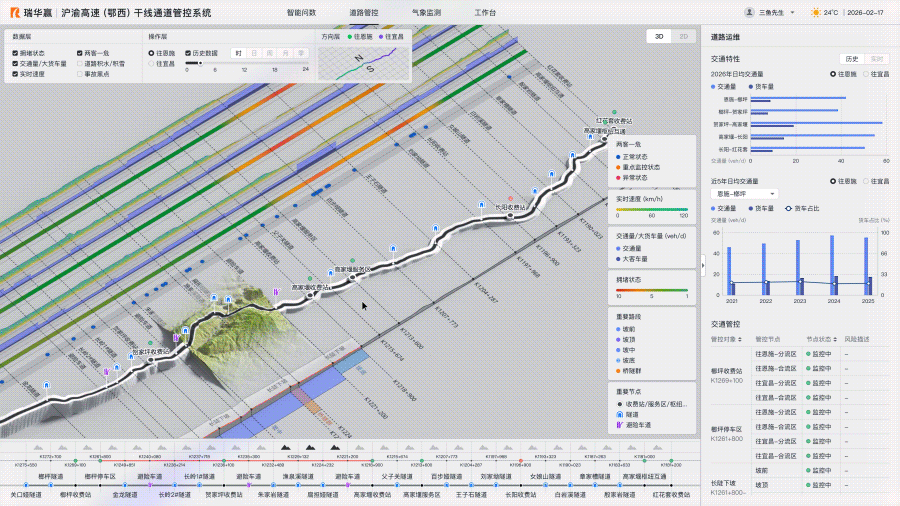This screenshot has height=506, width=900.
Task: Collapse right panel with side arrow handle
Action: (x=703, y=265)
